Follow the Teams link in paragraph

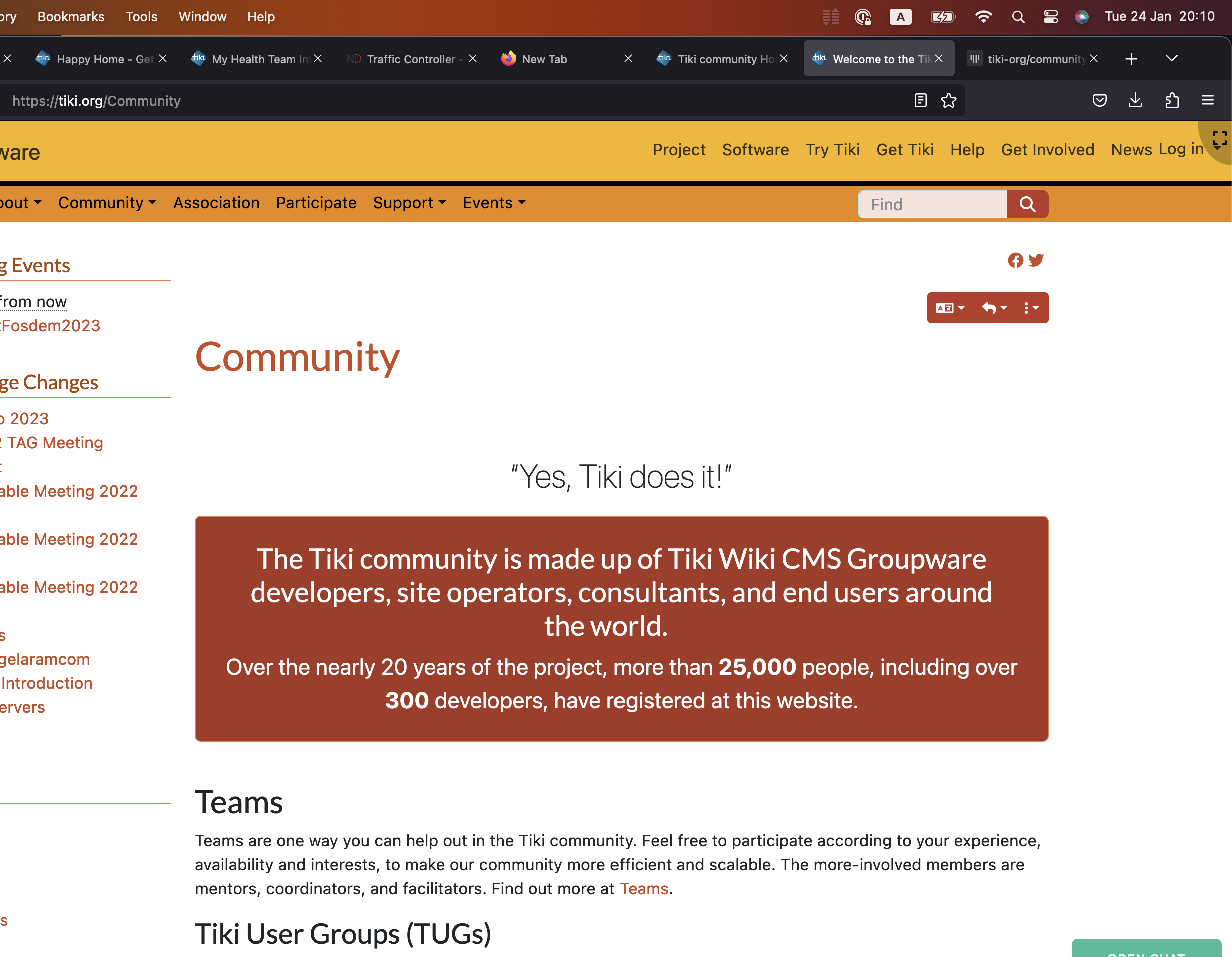[x=644, y=889]
